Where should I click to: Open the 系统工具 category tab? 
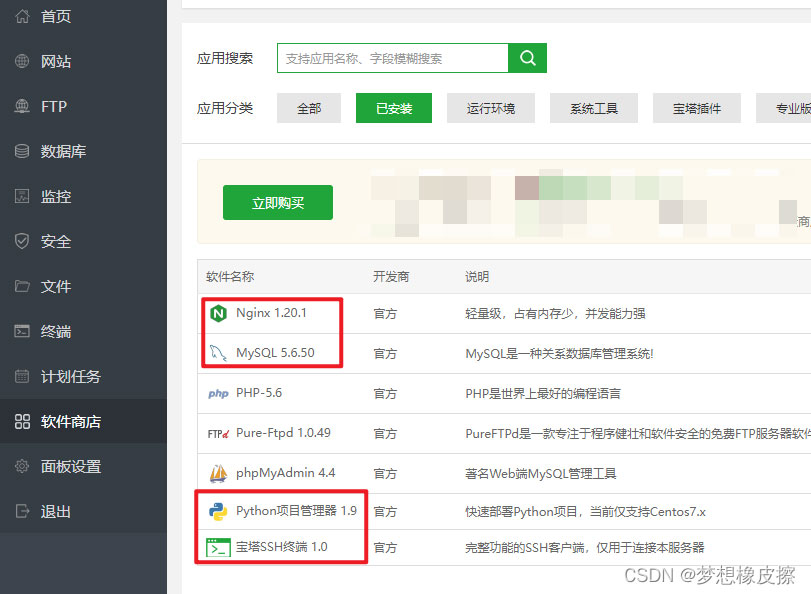tap(594, 108)
